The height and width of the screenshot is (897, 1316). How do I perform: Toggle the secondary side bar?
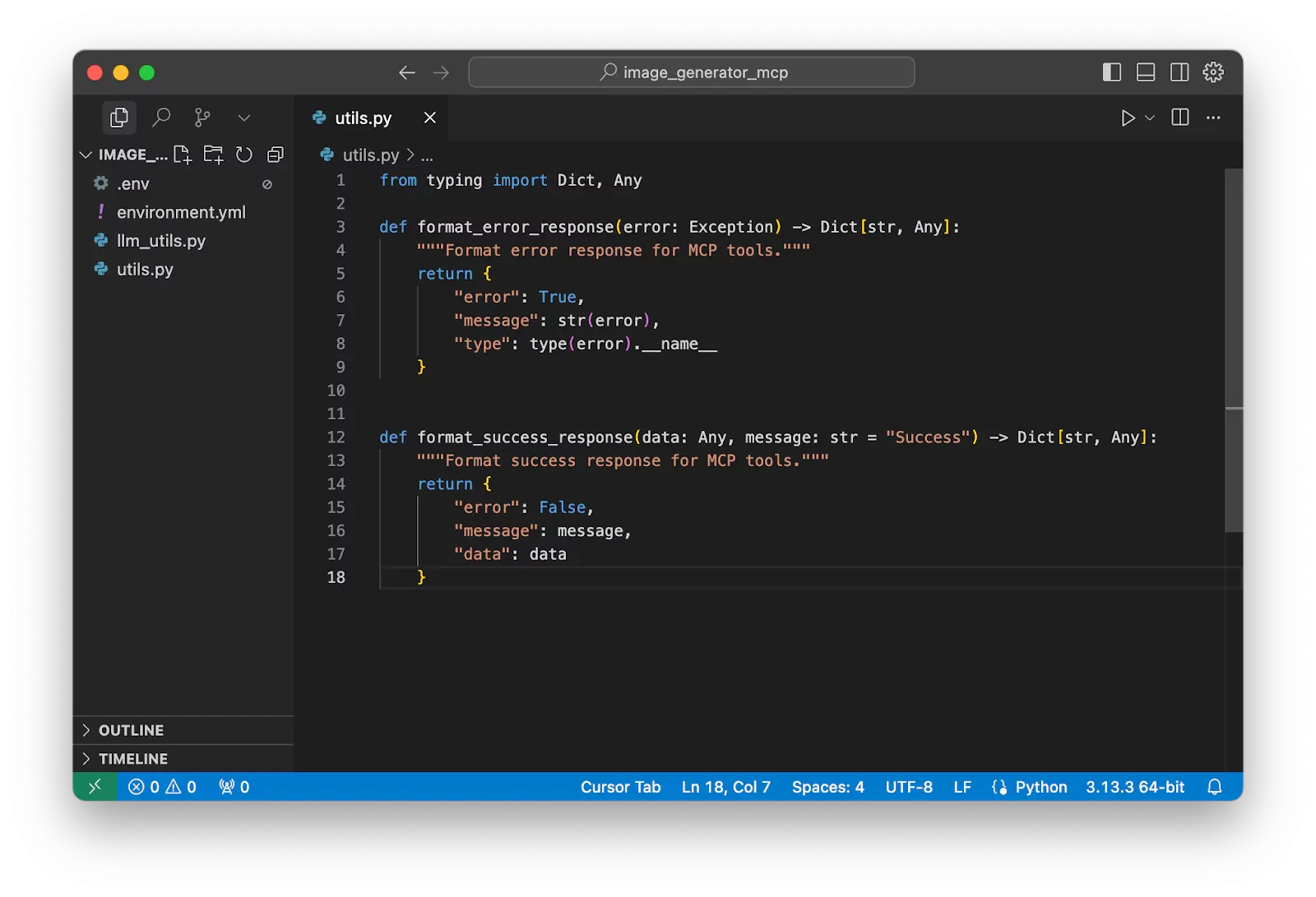click(1179, 72)
